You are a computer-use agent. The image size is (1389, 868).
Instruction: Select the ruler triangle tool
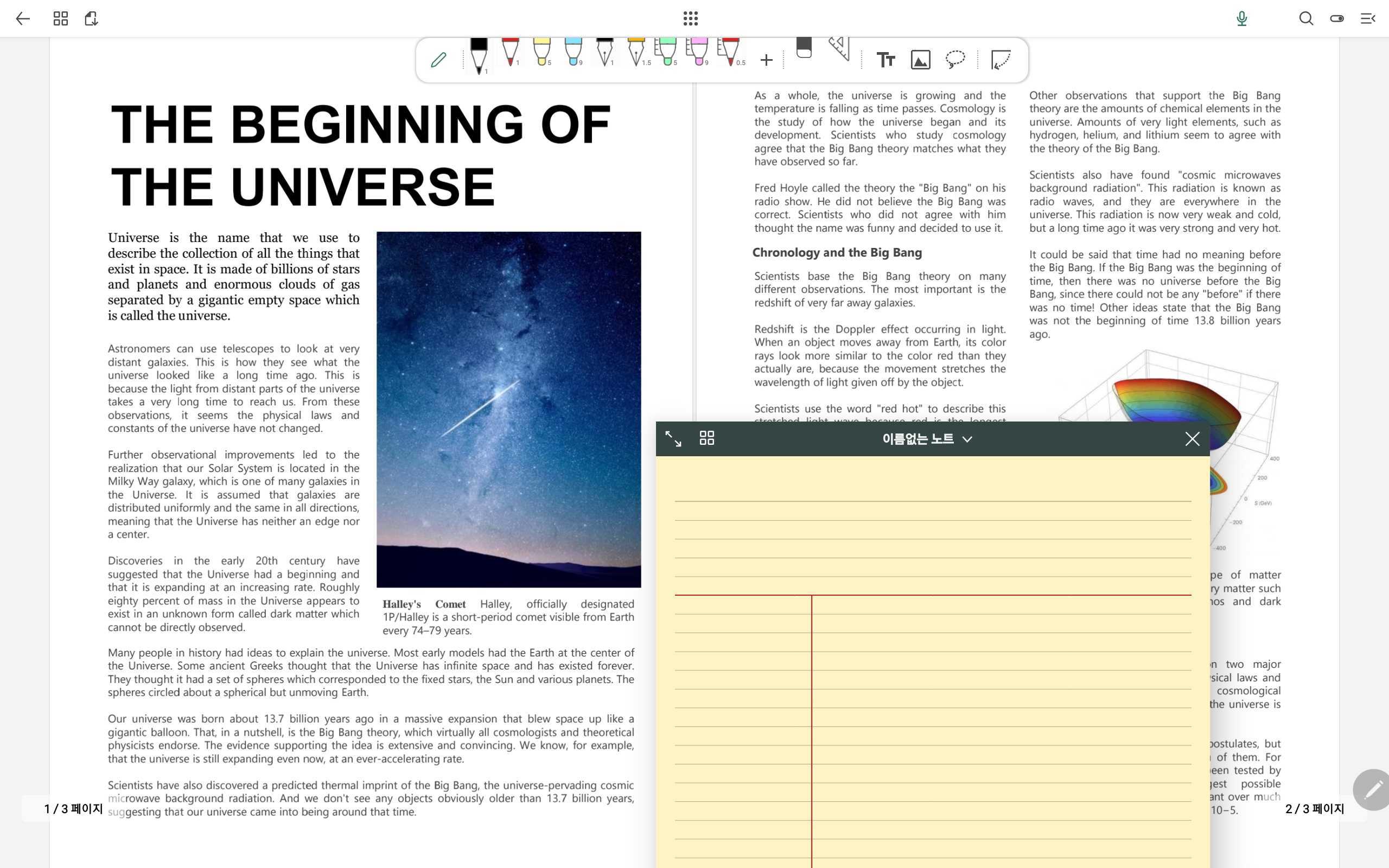(x=839, y=49)
